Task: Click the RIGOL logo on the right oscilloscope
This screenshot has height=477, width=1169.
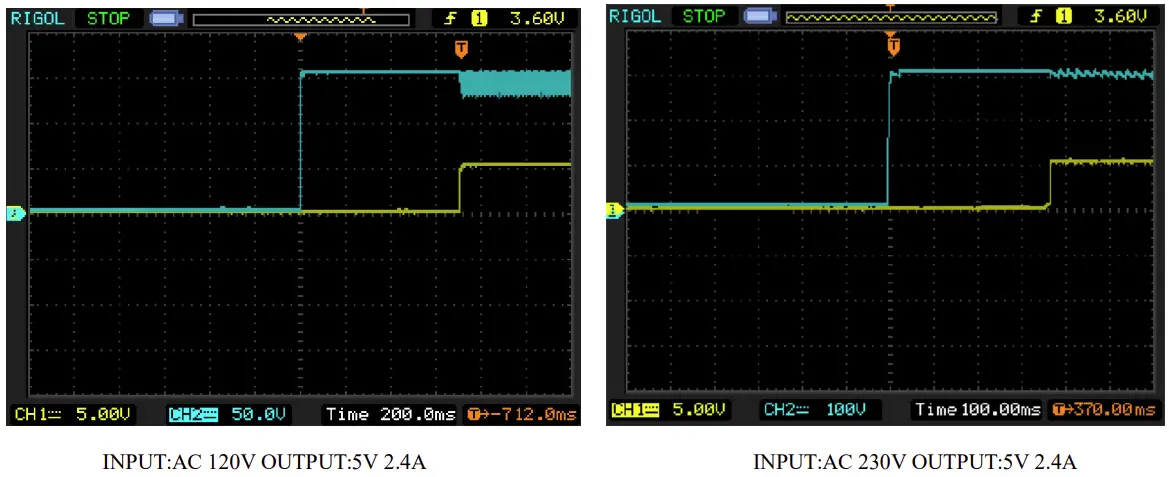Action: [635, 16]
